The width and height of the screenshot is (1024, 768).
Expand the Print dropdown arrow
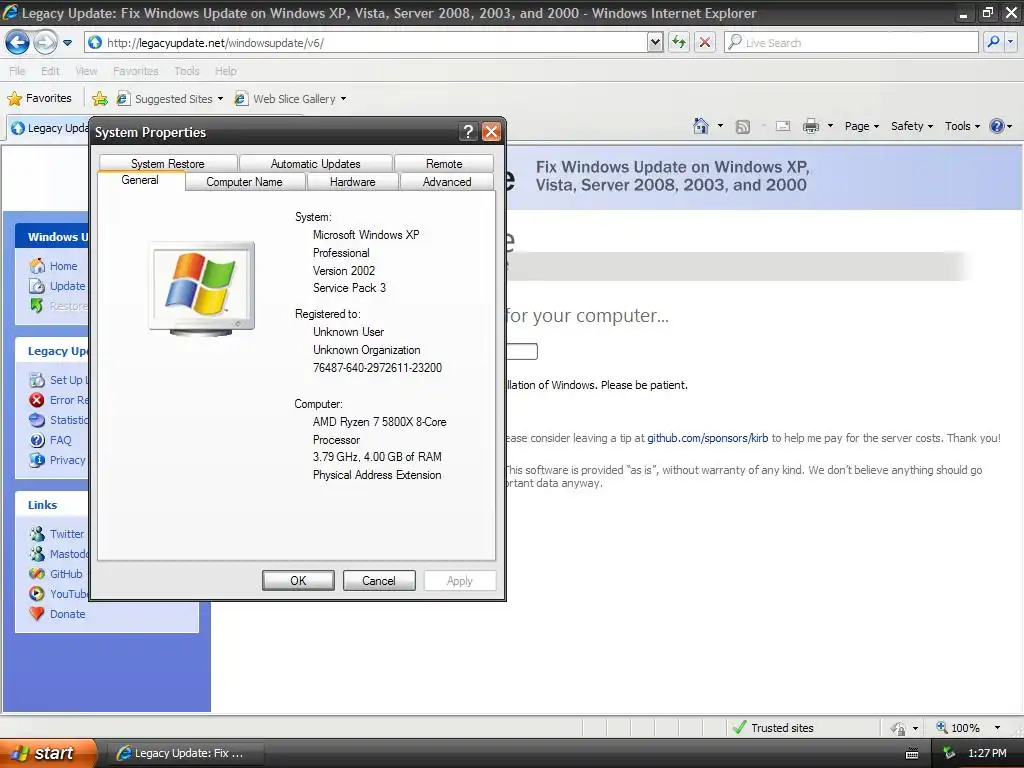click(x=831, y=126)
